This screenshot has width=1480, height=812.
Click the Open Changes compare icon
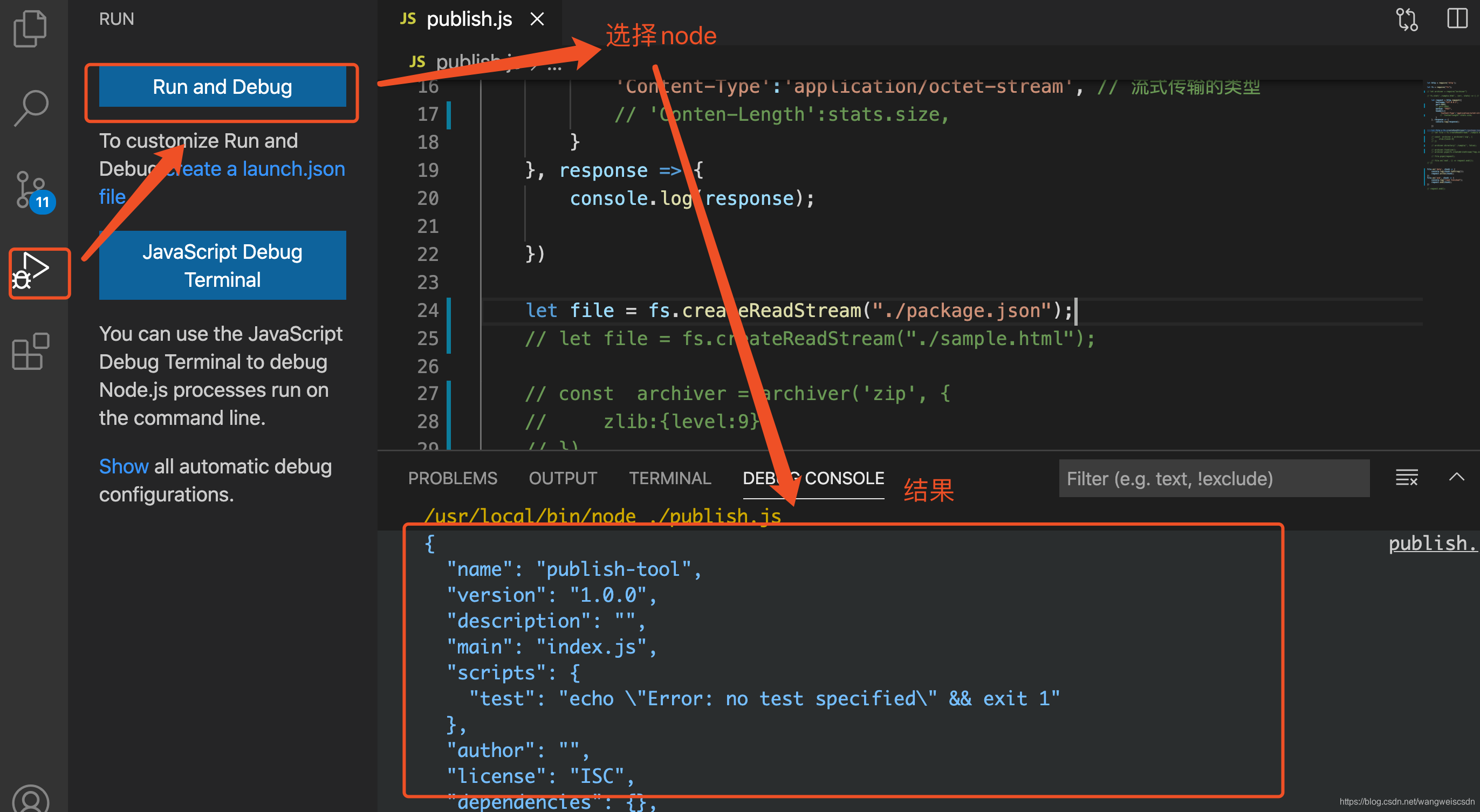pos(1407,19)
